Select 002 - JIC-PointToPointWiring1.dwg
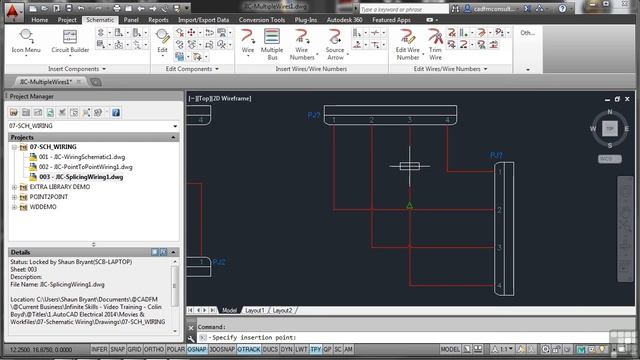Image resolution: width=640 pixels, height=360 pixels. (x=85, y=167)
